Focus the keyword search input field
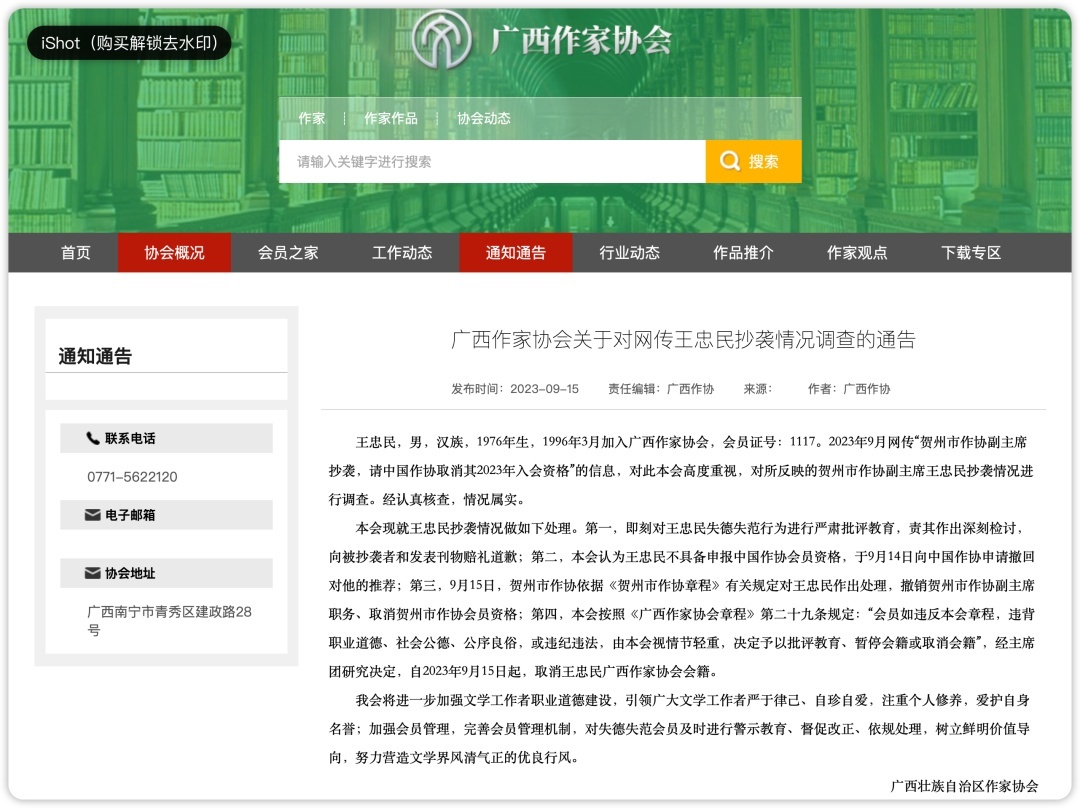 [490, 161]
